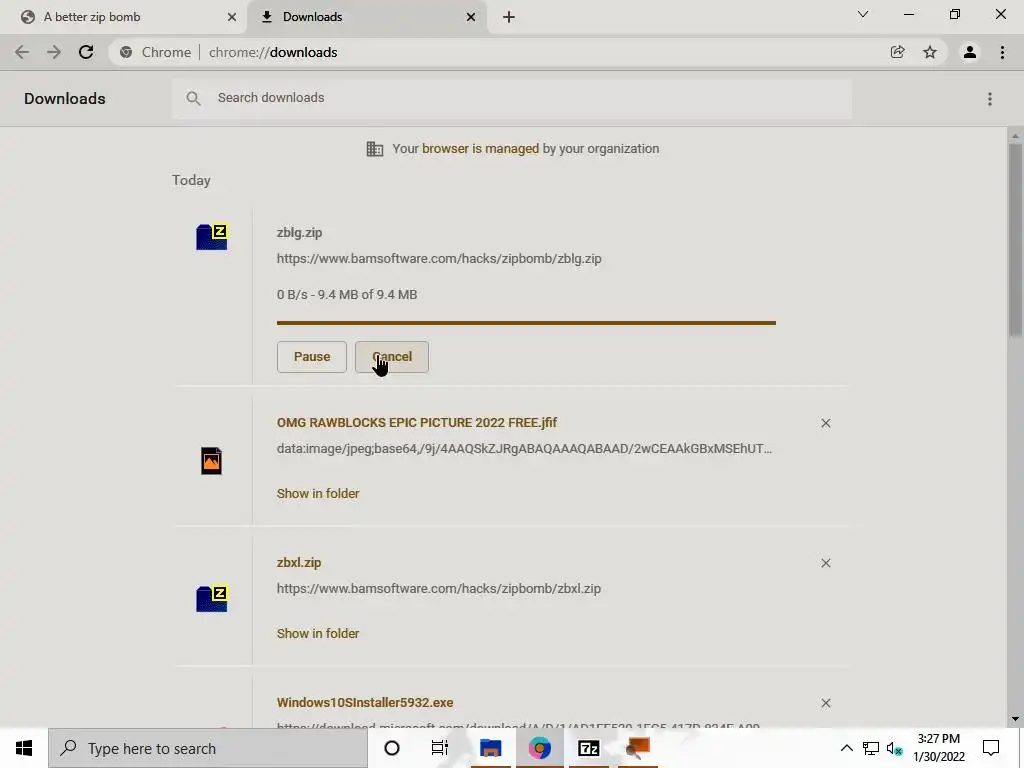Screen dimensions: 1024x768
Task: Open a new tab with plus button
Action: click(509, 17)
